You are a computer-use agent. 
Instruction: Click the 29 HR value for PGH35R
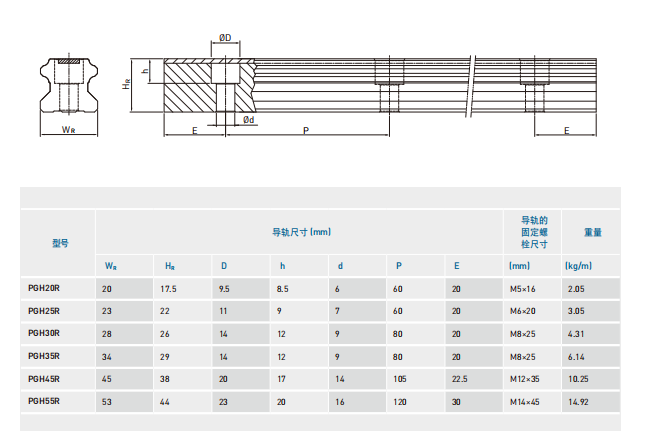[x=164, y=357]
